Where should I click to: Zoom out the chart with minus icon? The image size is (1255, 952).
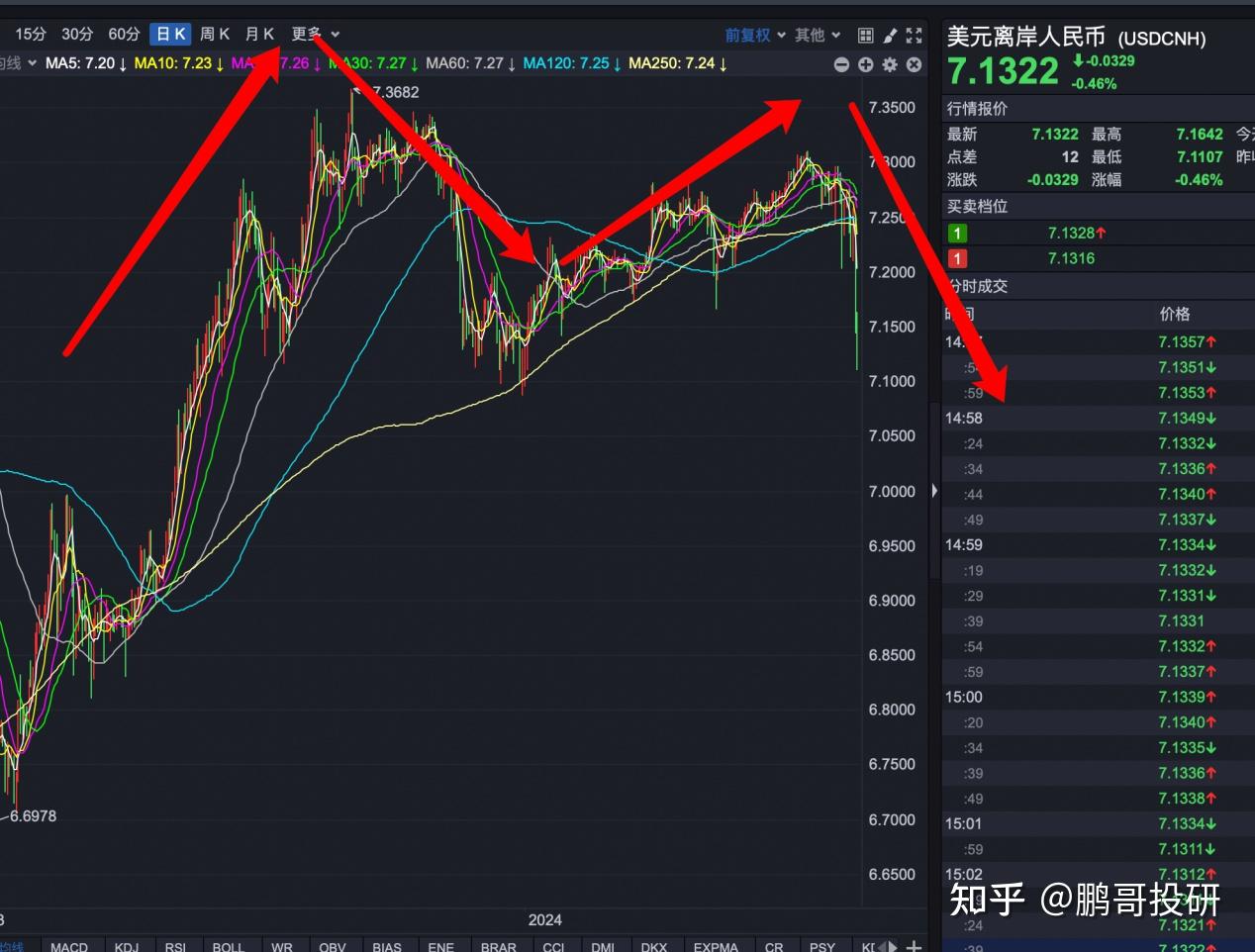click(x=840, y=63)
